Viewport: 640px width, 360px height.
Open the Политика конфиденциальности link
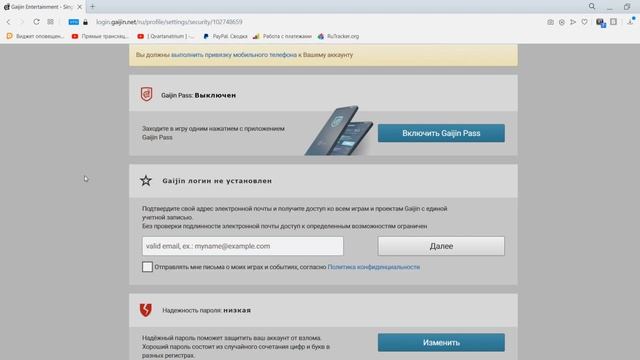click(x=373, y=267)
